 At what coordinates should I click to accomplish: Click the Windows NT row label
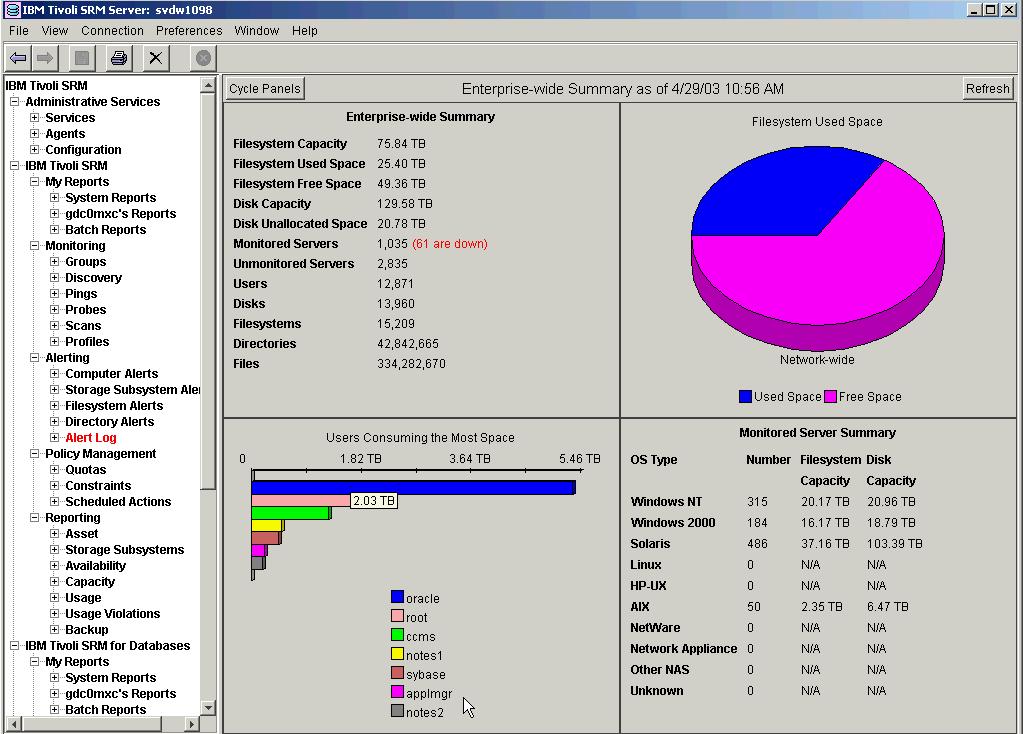click(666, 502)
